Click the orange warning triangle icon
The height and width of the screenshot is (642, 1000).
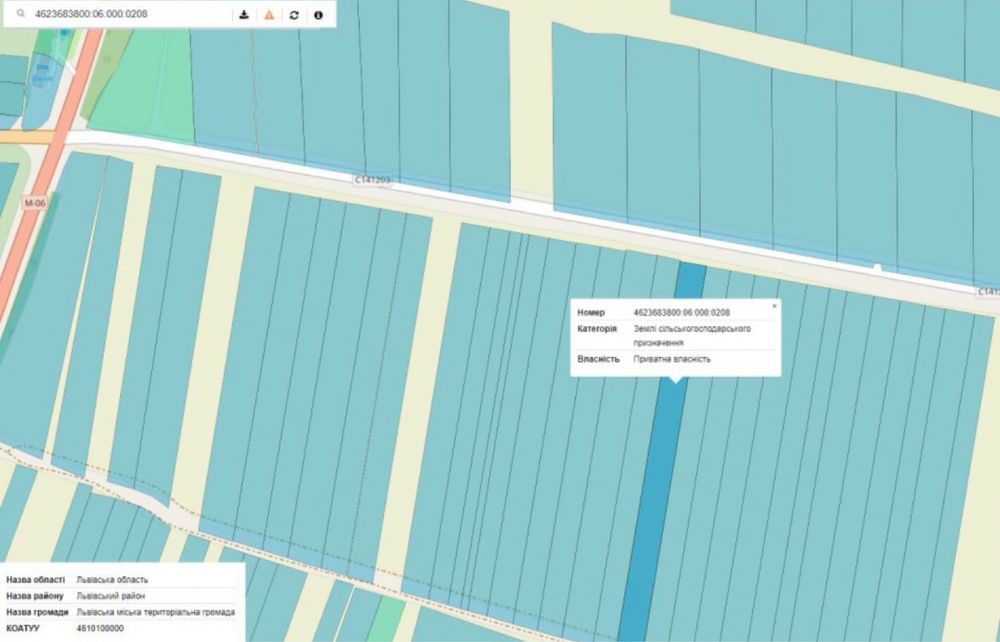point(269,15)
